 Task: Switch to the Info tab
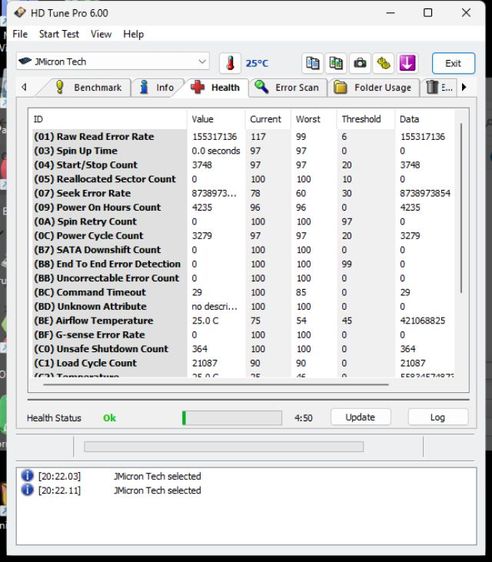[157, 87]
